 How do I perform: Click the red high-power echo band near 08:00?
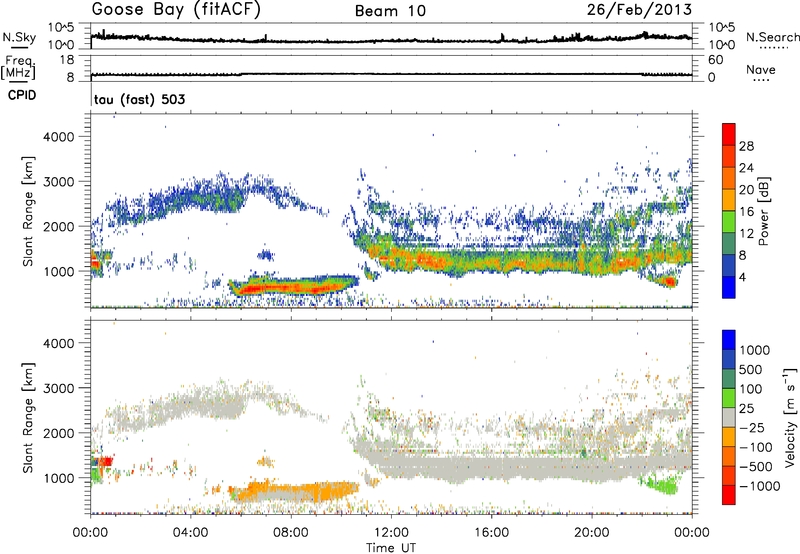click(x=291, y=289)
